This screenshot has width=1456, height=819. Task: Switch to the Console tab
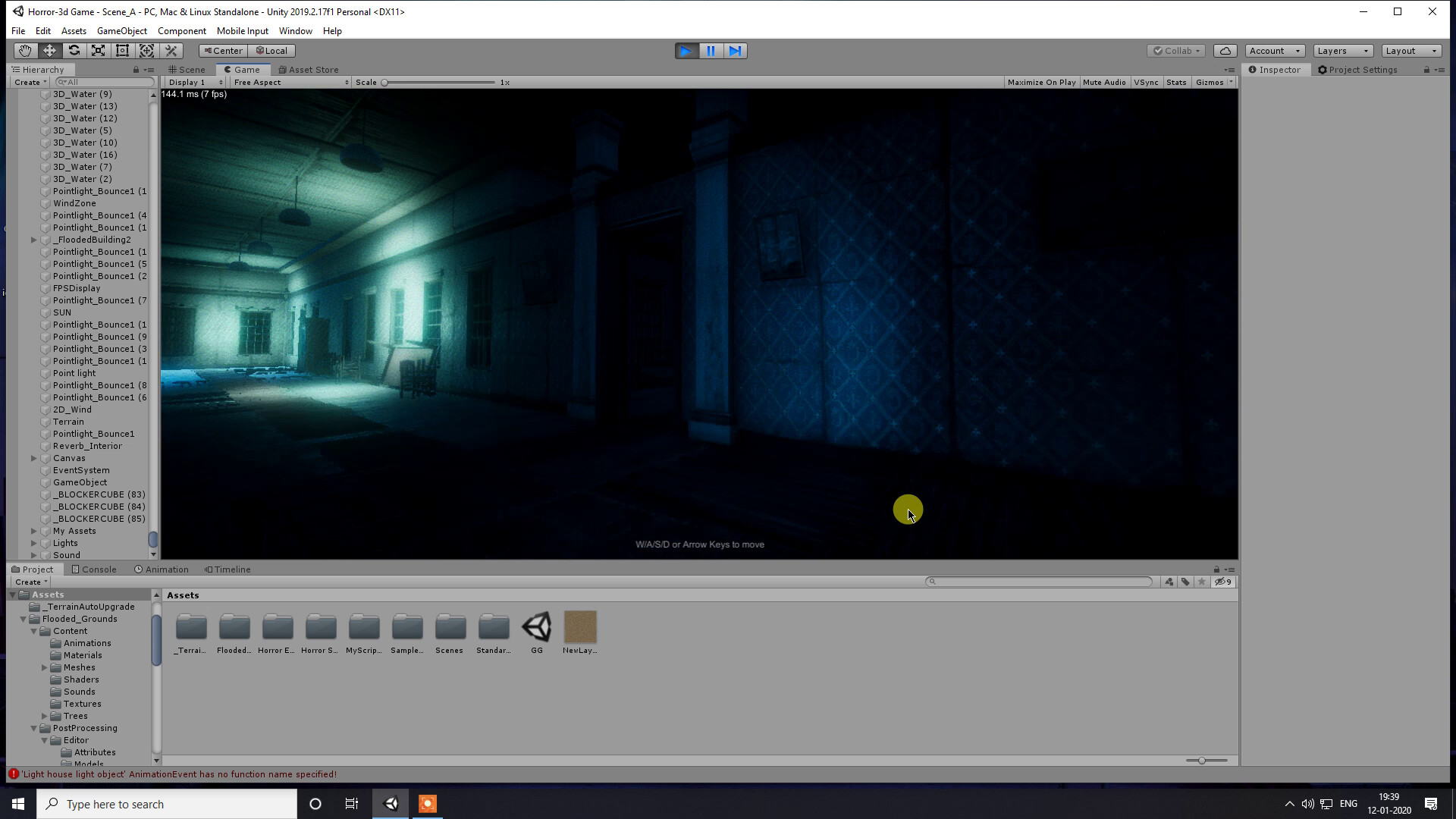click(94, 570)
